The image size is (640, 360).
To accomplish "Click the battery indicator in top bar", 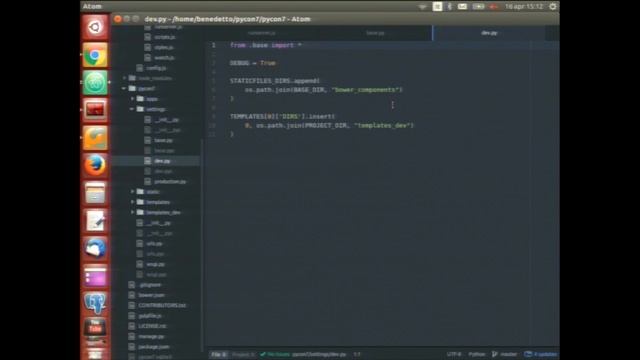I will click(x=478, y=6).
